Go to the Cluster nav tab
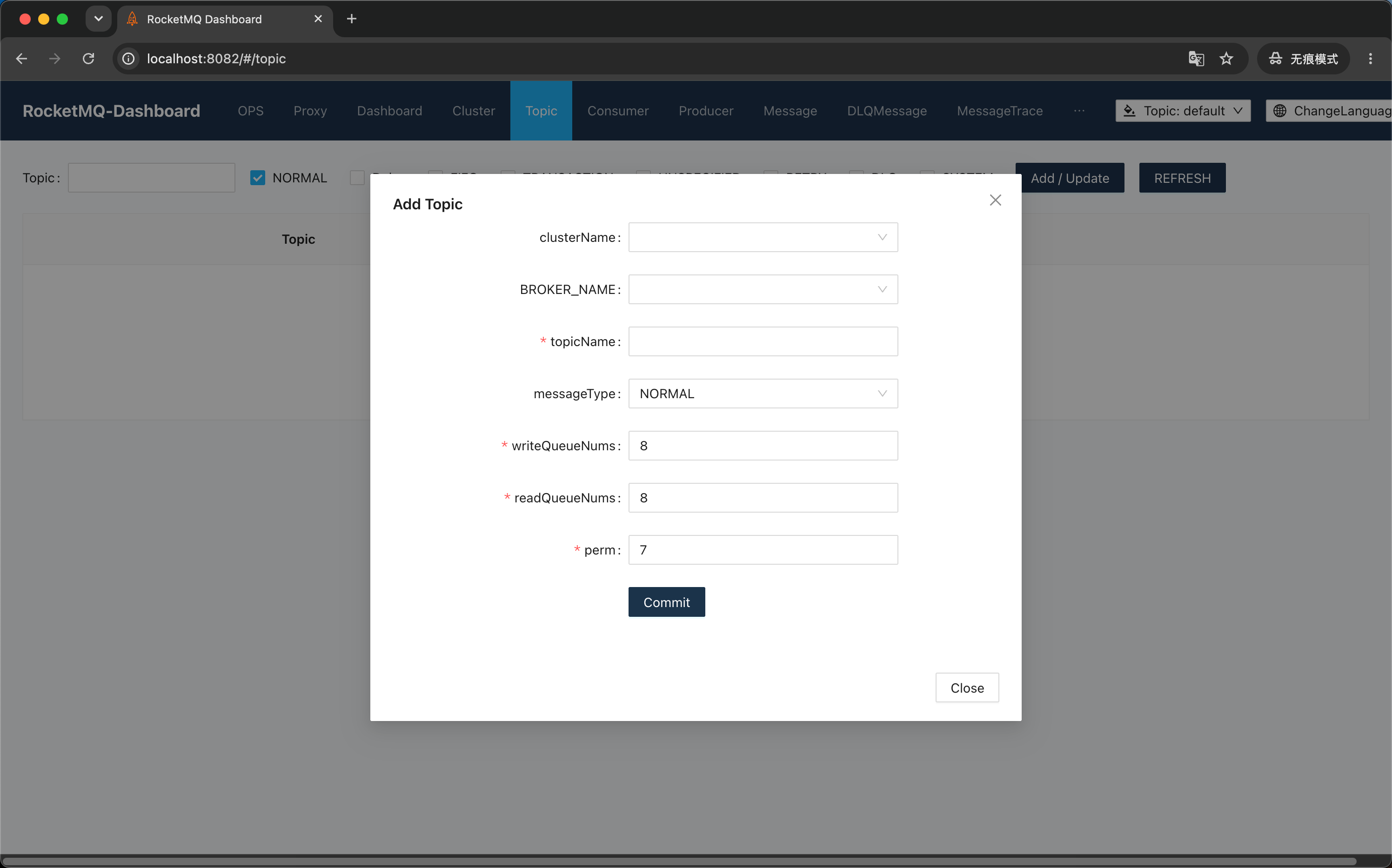 (x=473, y=111)
